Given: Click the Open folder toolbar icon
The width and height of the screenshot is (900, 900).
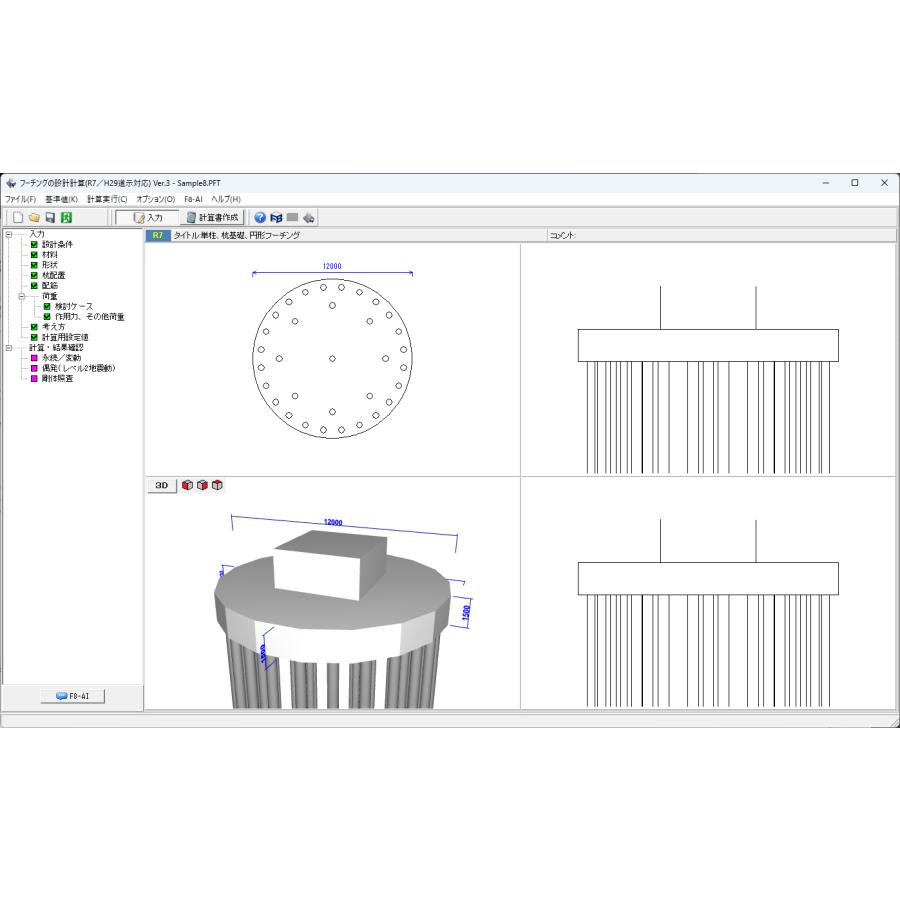Looking at the screenshot, I should (x=34, y=218).
